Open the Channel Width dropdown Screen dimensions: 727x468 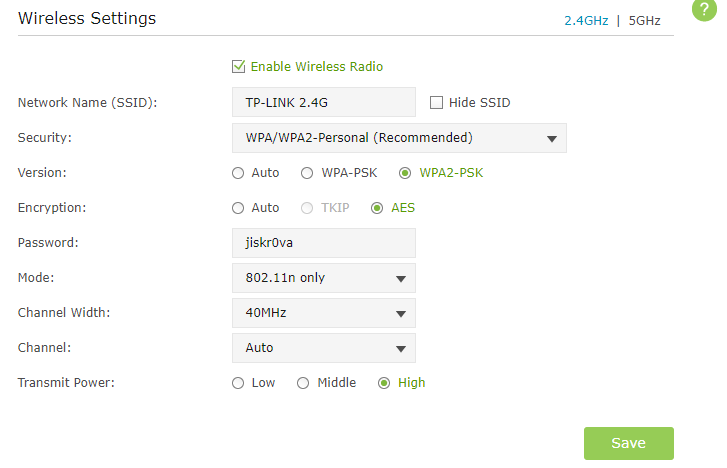tap(323, 313)
